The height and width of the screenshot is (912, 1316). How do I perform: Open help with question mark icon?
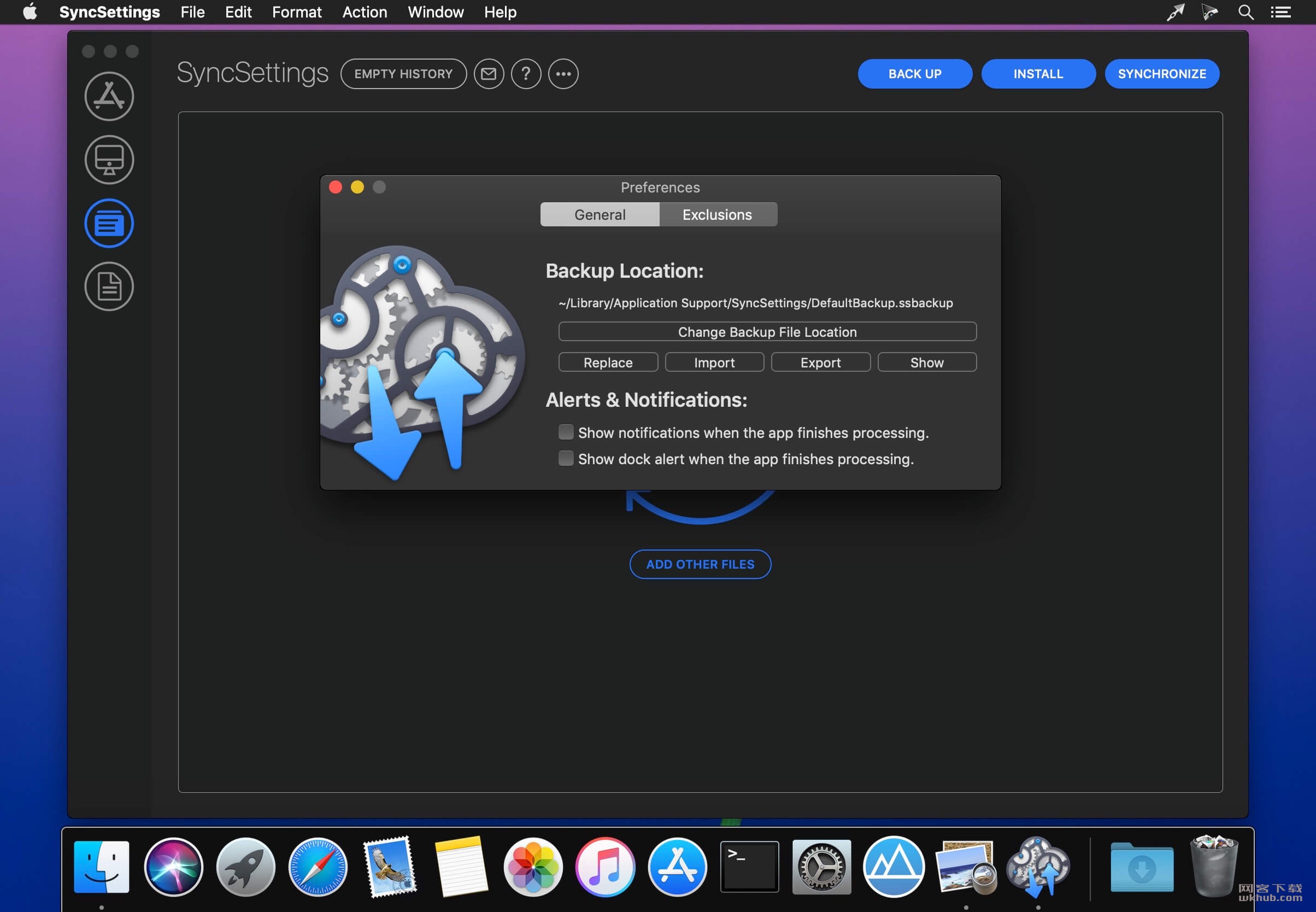tap(526, 74)
